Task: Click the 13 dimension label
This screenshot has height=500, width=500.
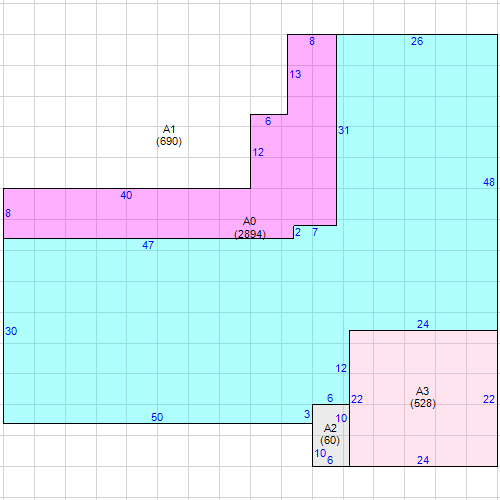Action: (x=295, y=74)
